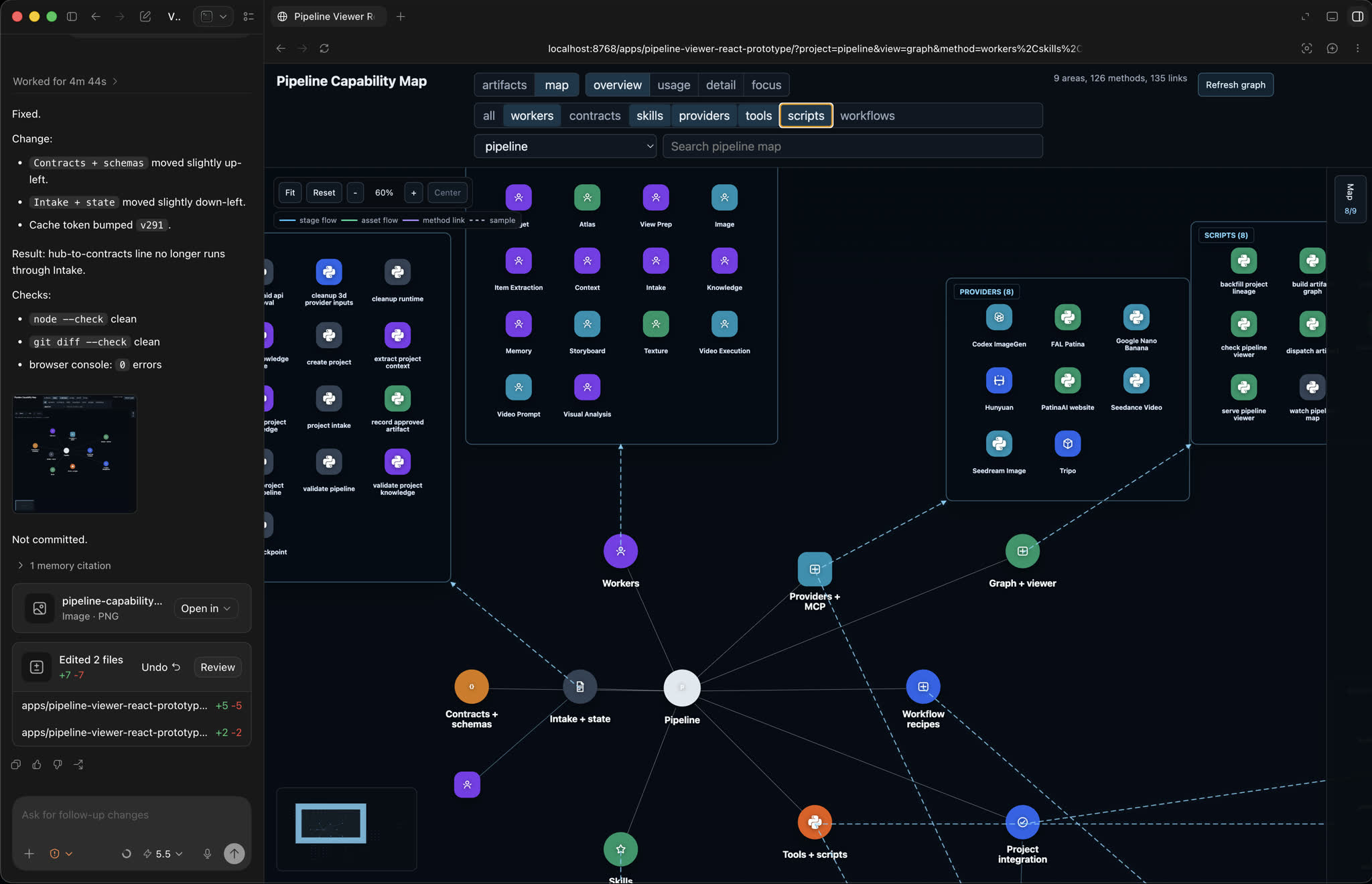Select the create project script icon
Screen dimensions: 1372x884
pyautogui.click(x=329, y=335)
